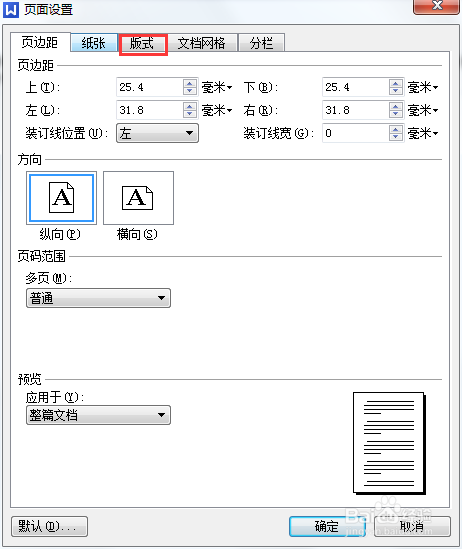Image resolution: width=462 pixels, height=549 pixels.
Task: Confirm with the 确定 button
Action: pos(327,526)
